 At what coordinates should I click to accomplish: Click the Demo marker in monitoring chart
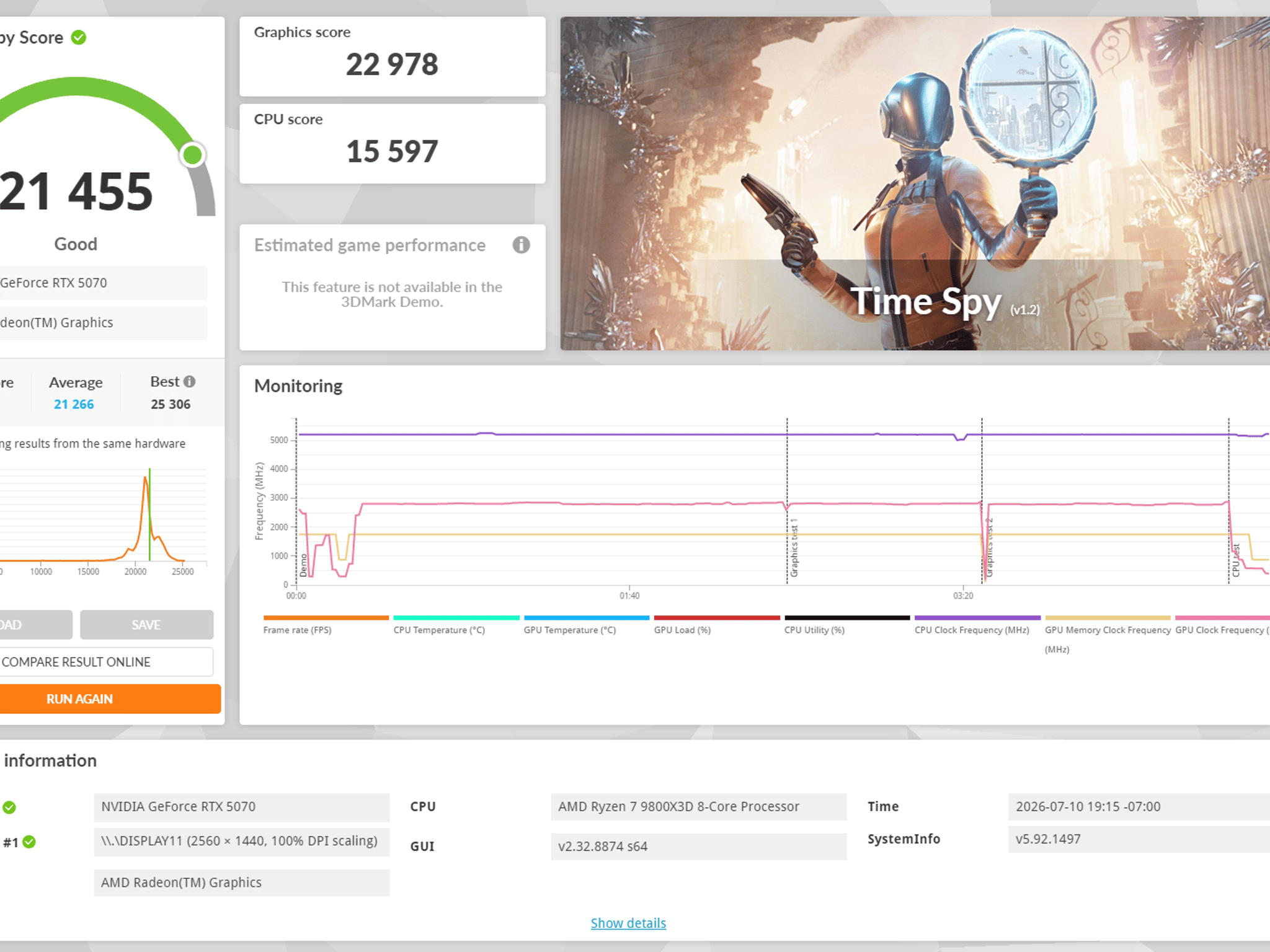303,565
